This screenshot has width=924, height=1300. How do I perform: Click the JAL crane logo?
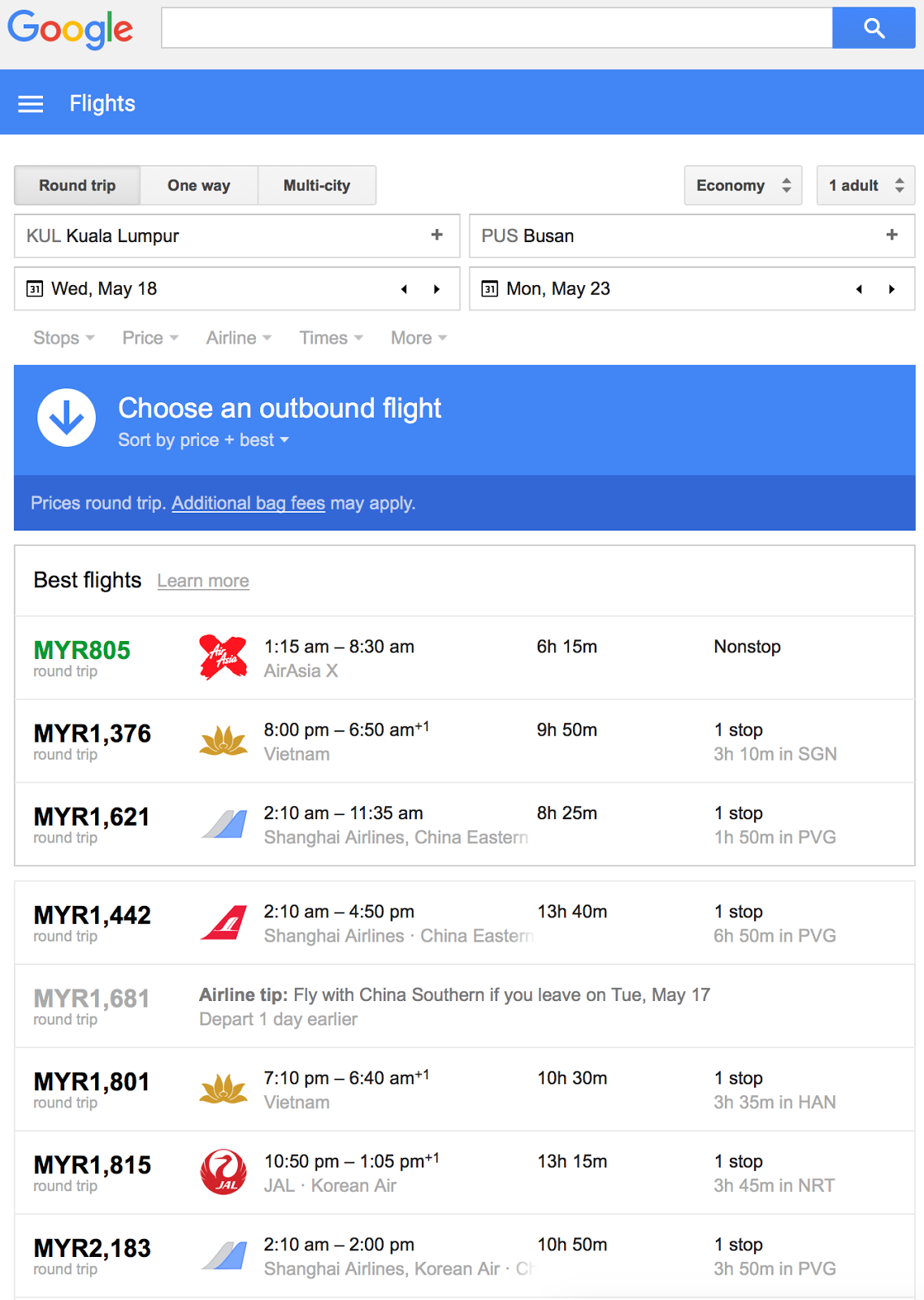click(222, 1172)
